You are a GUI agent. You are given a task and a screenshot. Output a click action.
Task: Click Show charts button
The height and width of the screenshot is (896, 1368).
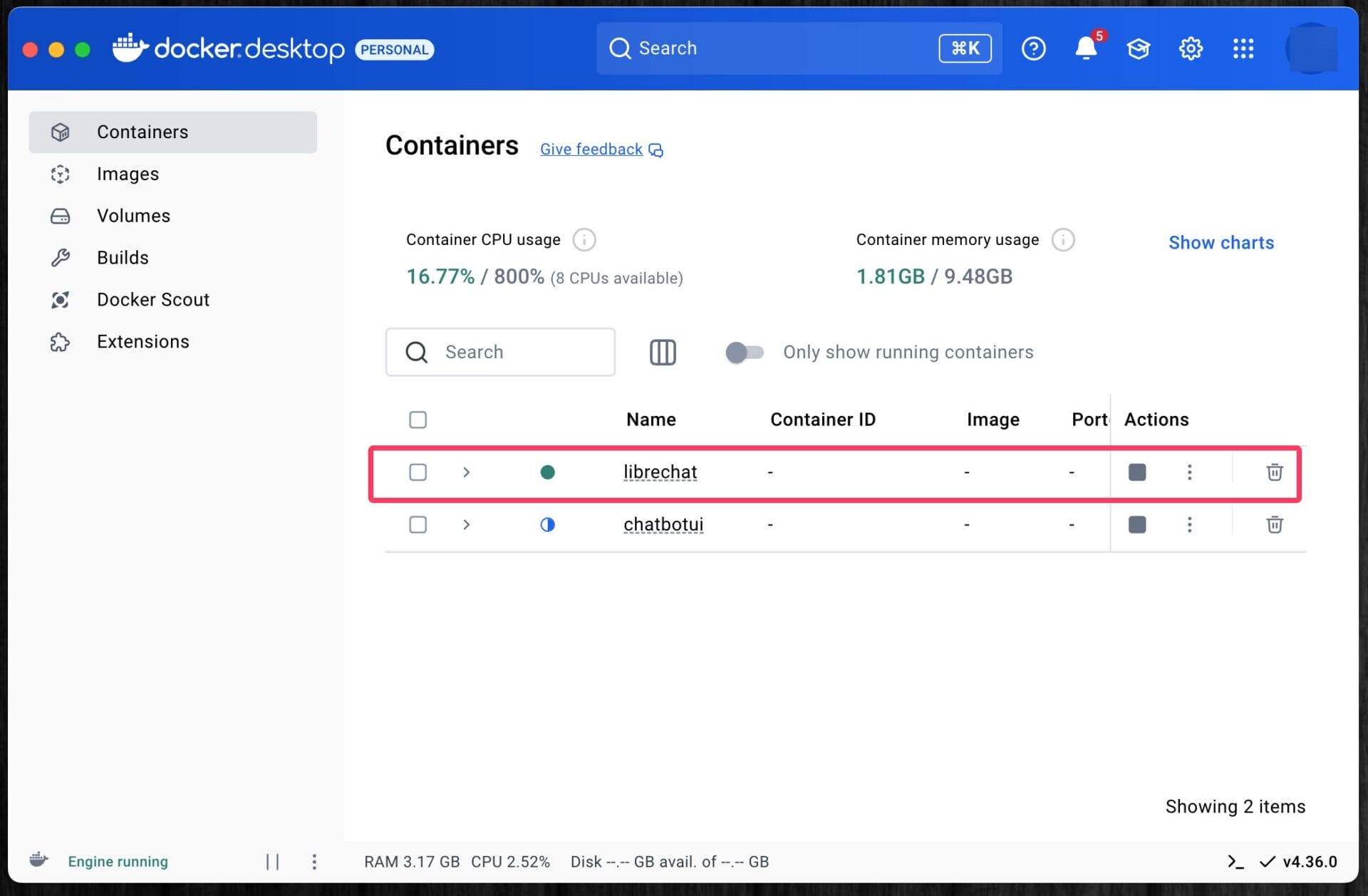[1221, 242]
